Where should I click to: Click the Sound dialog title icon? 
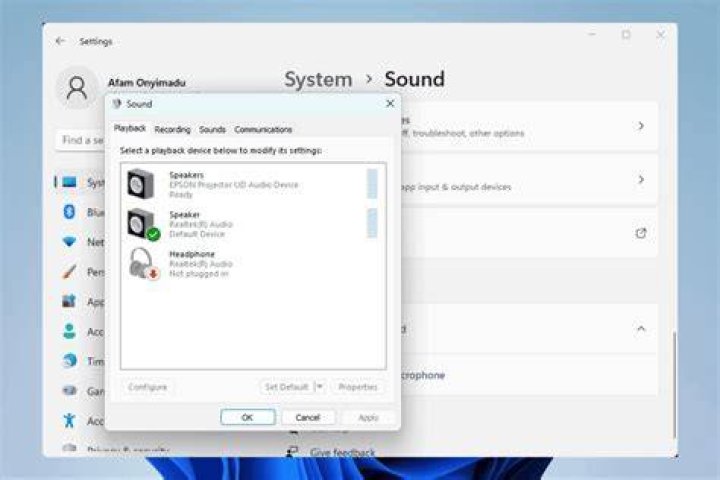pyautogui.click(x=117, y=104)
